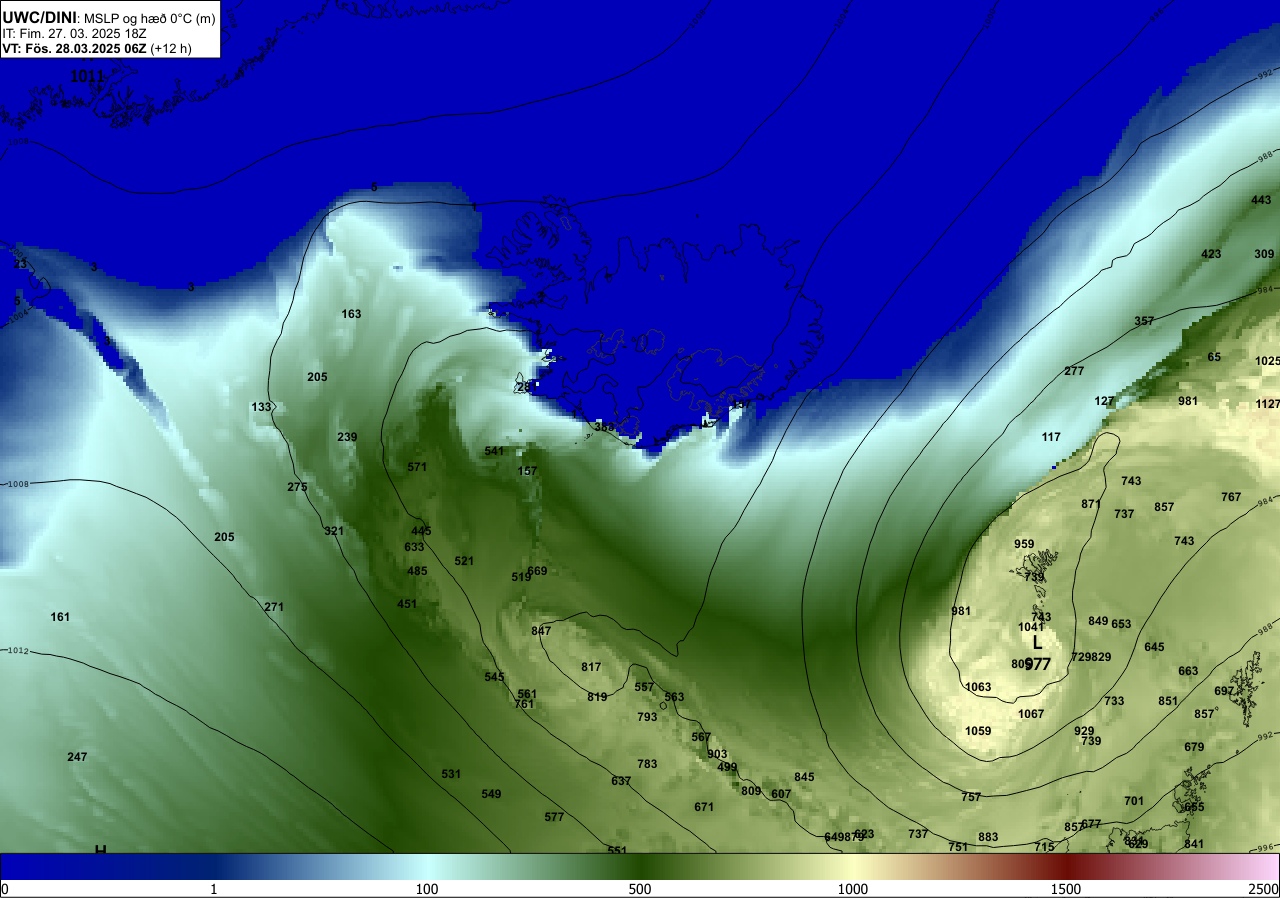Click the height value 321
This screenshot has height=898, width=1280.
tap(334, 531)
